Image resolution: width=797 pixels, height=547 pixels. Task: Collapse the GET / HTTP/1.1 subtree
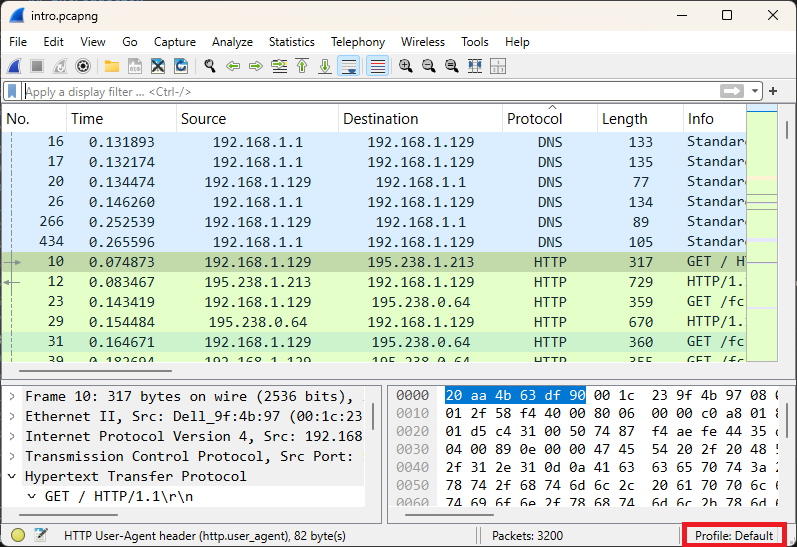[x=32, y=496]
